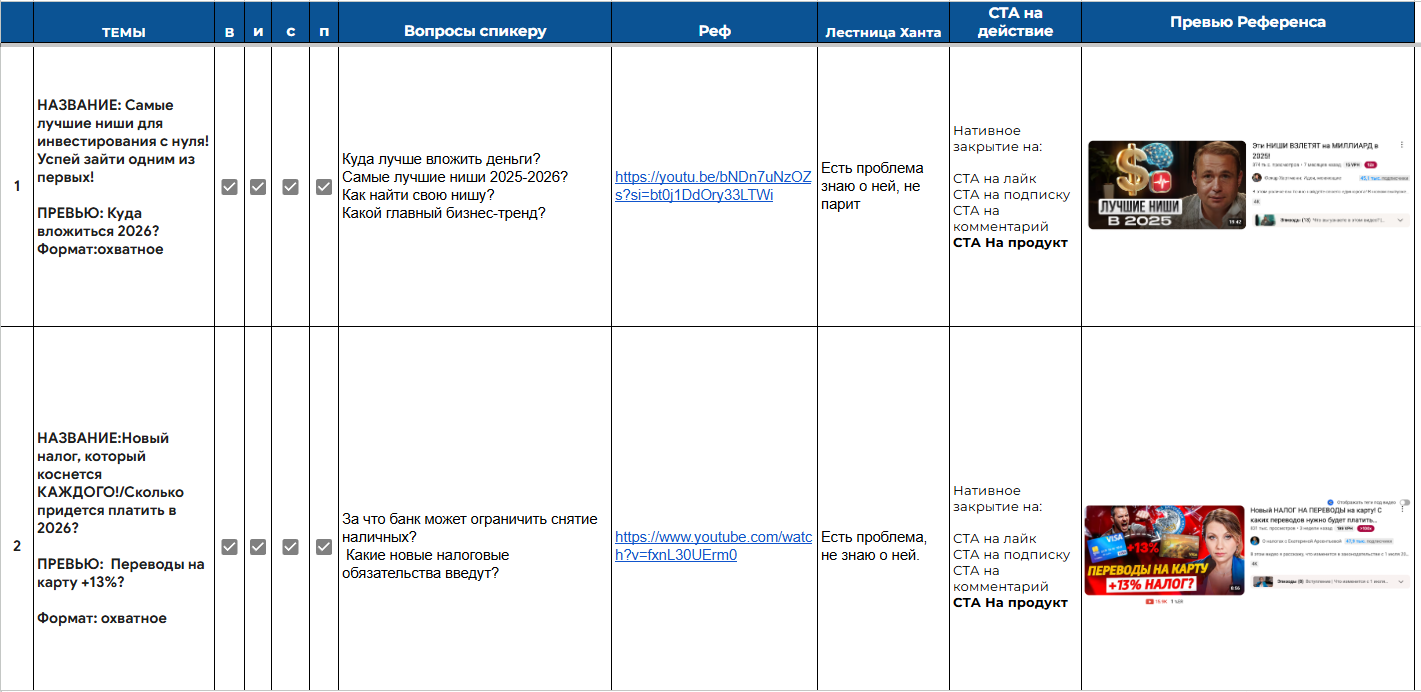Click three-dot menu next to НАЛОГ НА ПЕРЕВОДЫ title
Image resolution: width=1421 pixels, height=692 pixels.
point(1402,509)
